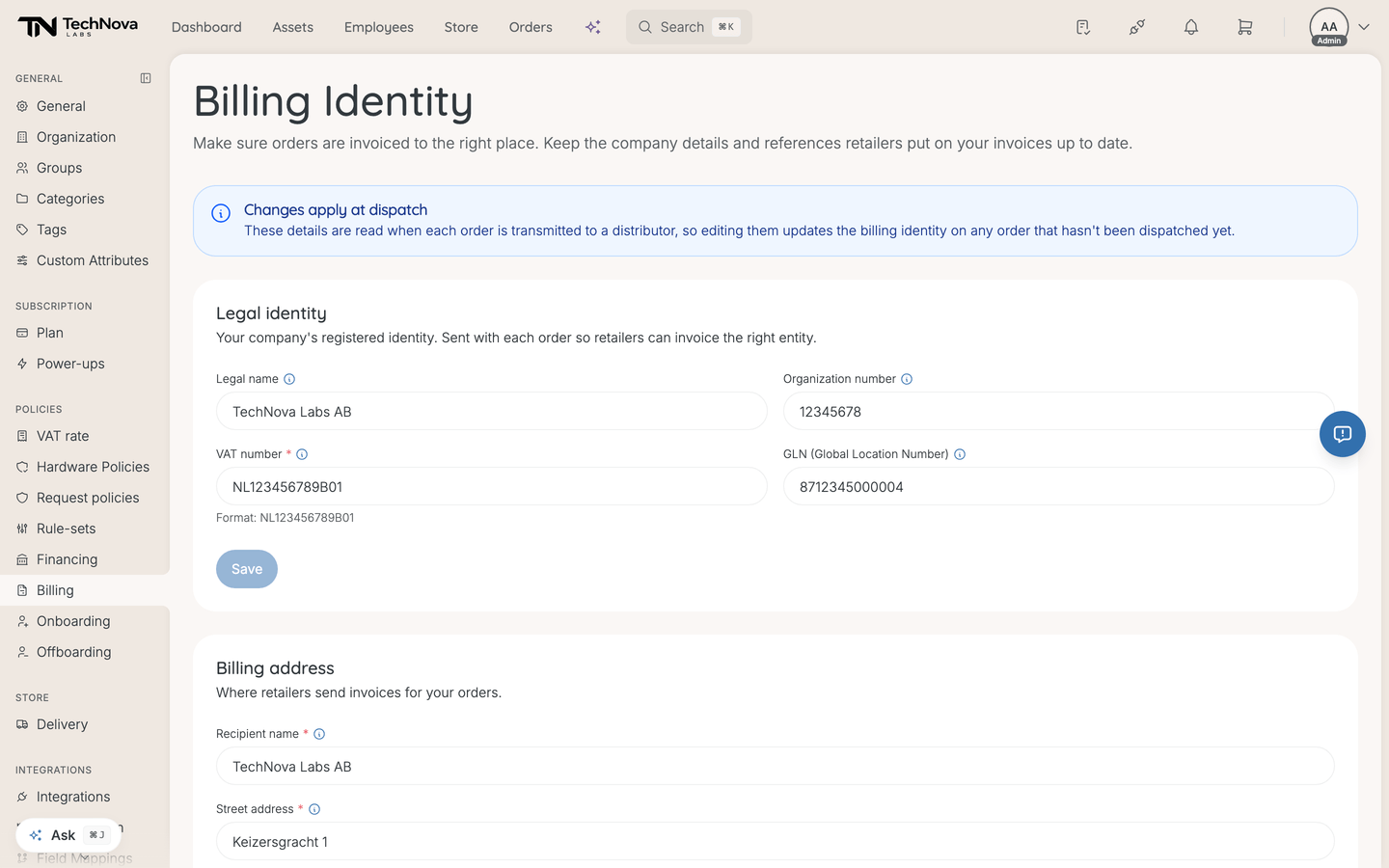Click the rocket icon in header
Screen dimensions: 1389x868
(x=1137, y=27)
